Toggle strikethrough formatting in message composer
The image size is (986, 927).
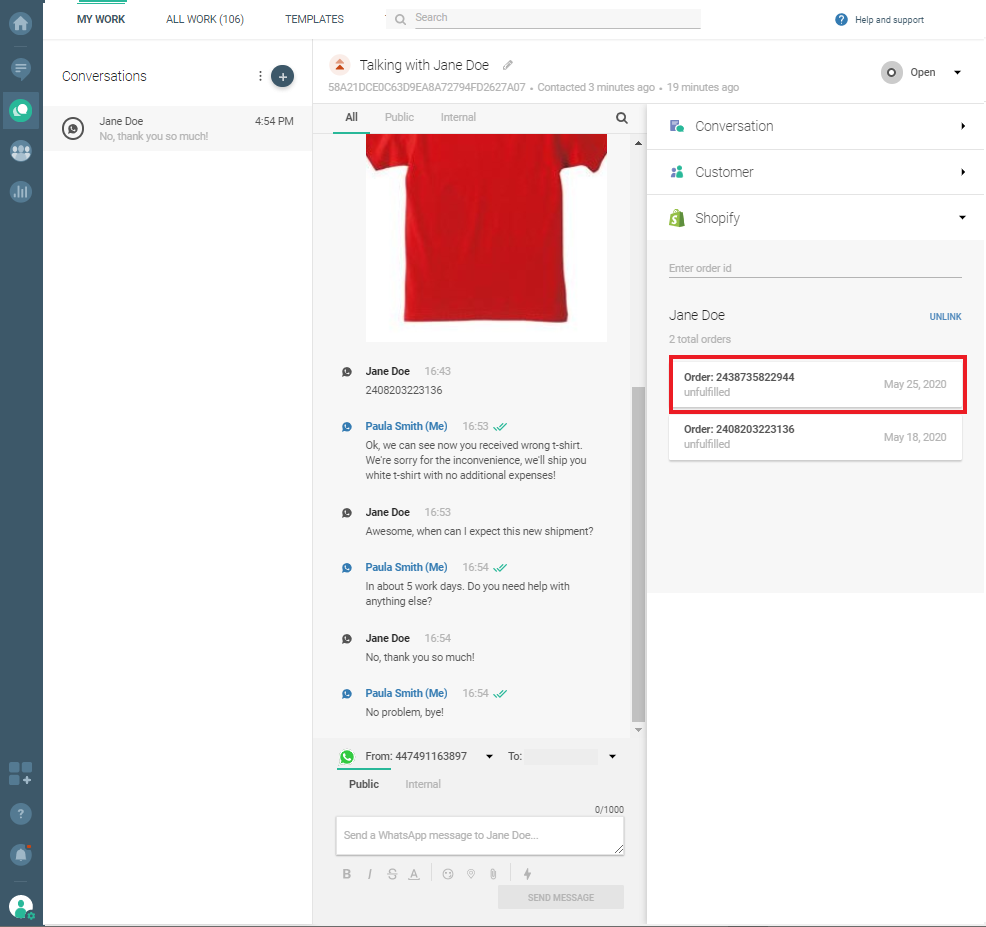[x=392, y=873]
